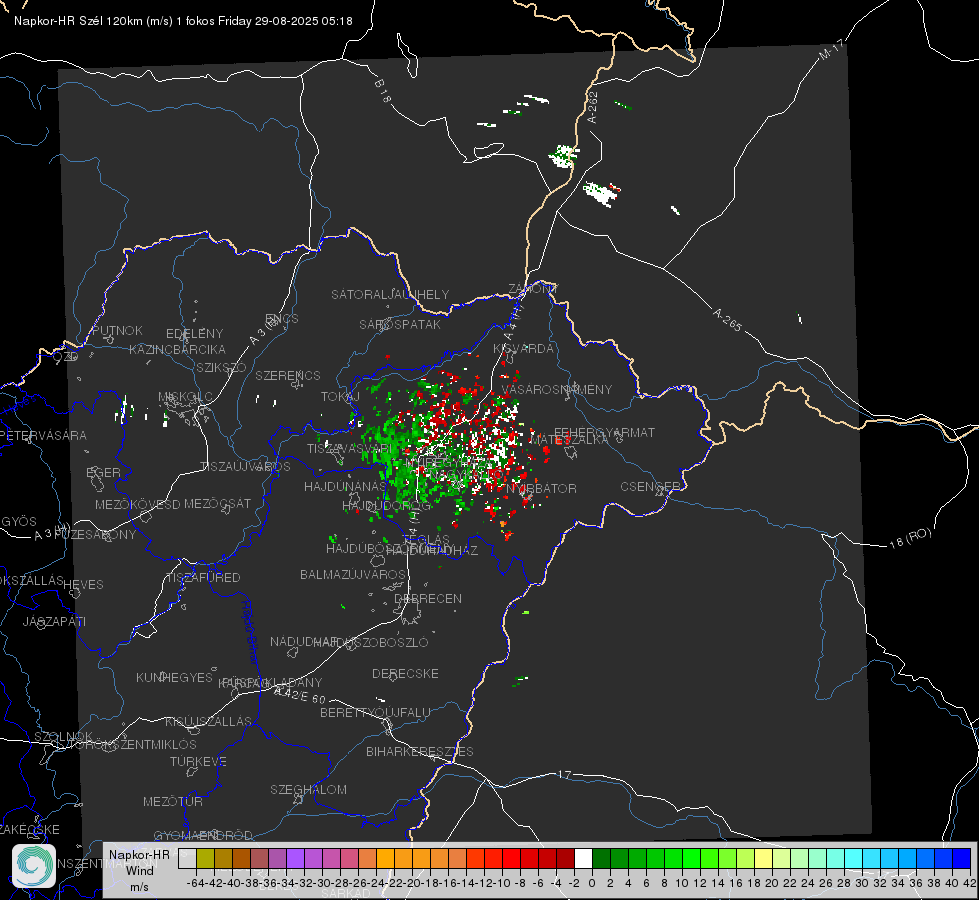Click the BIHARKERESZTES label

(420, 751)
